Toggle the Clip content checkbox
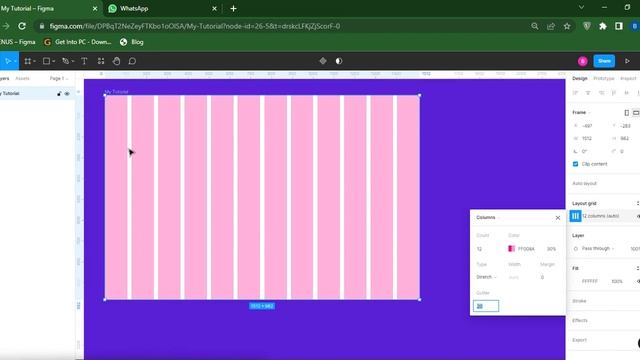This screenshot has width=640, height=360. coord(576,164)
